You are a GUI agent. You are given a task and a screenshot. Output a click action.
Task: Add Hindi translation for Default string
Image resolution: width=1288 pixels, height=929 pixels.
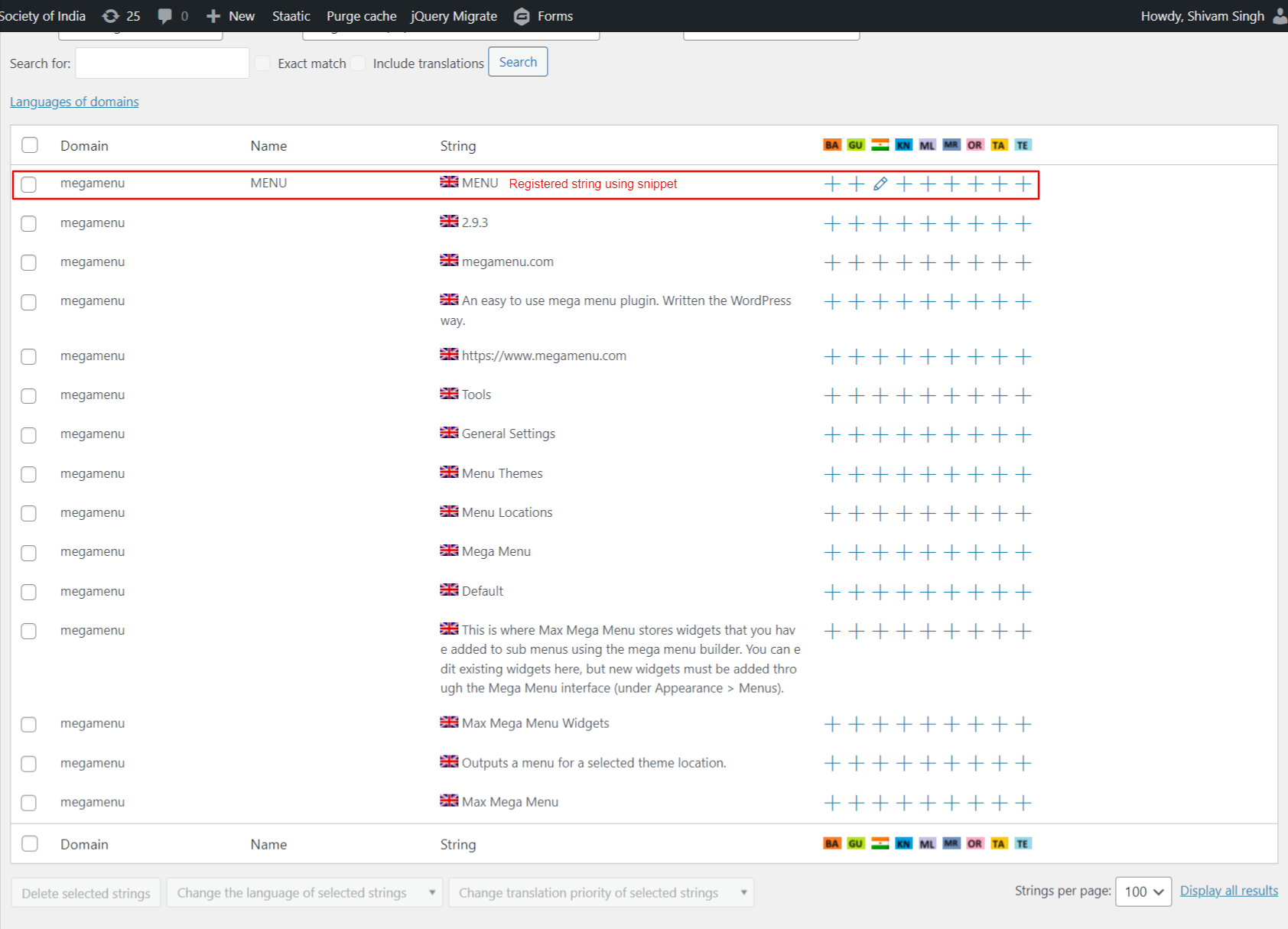(880, 592)
